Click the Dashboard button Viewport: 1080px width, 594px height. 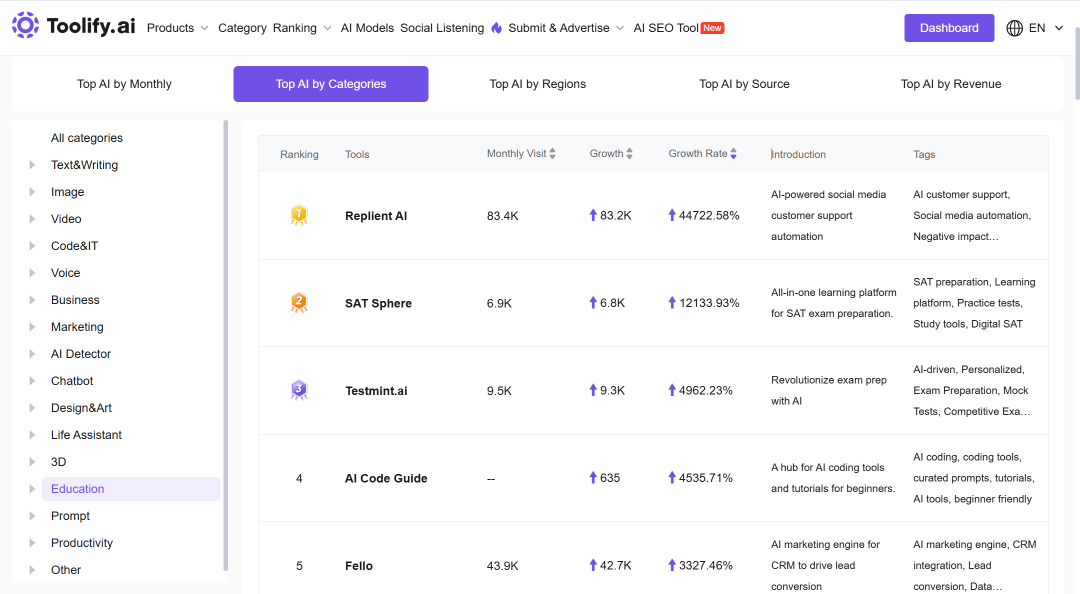(949, 28)
